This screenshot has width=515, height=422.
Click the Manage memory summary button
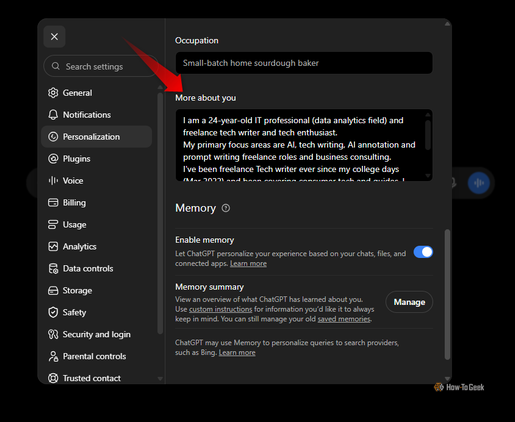click(x=409, y=302)
